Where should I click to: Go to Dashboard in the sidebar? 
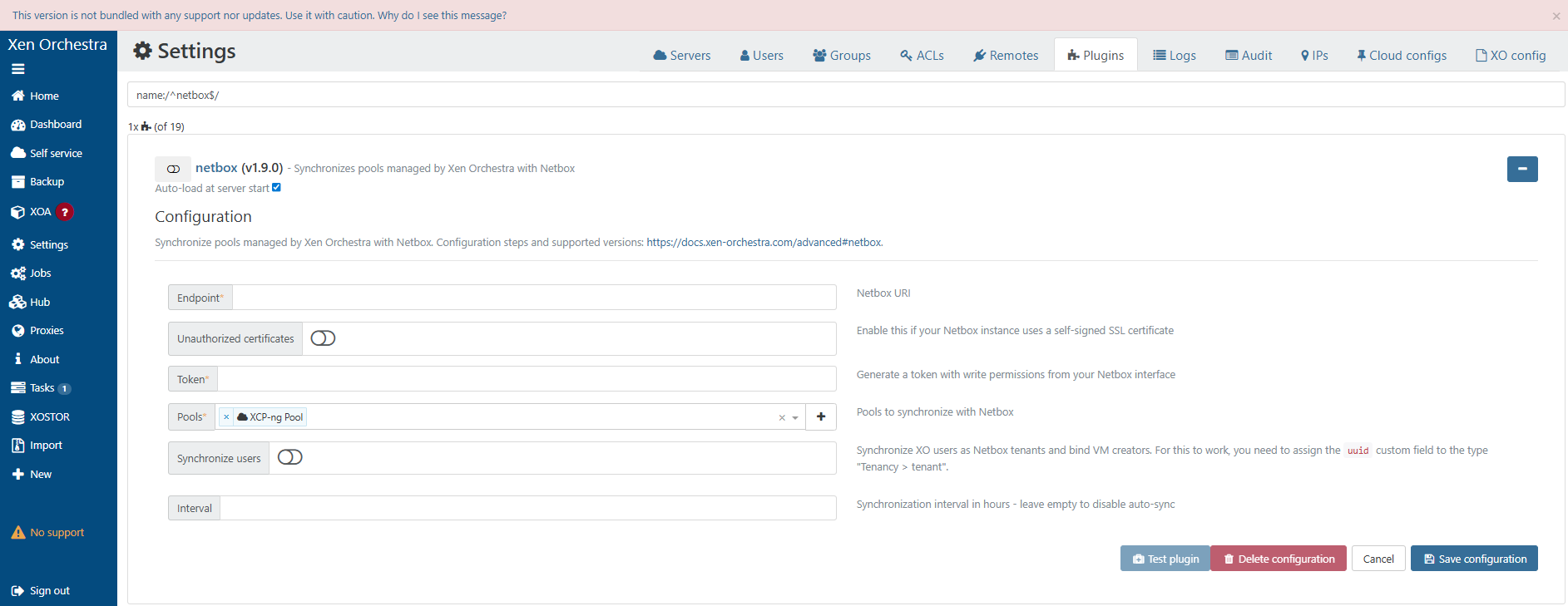point(47,125)
